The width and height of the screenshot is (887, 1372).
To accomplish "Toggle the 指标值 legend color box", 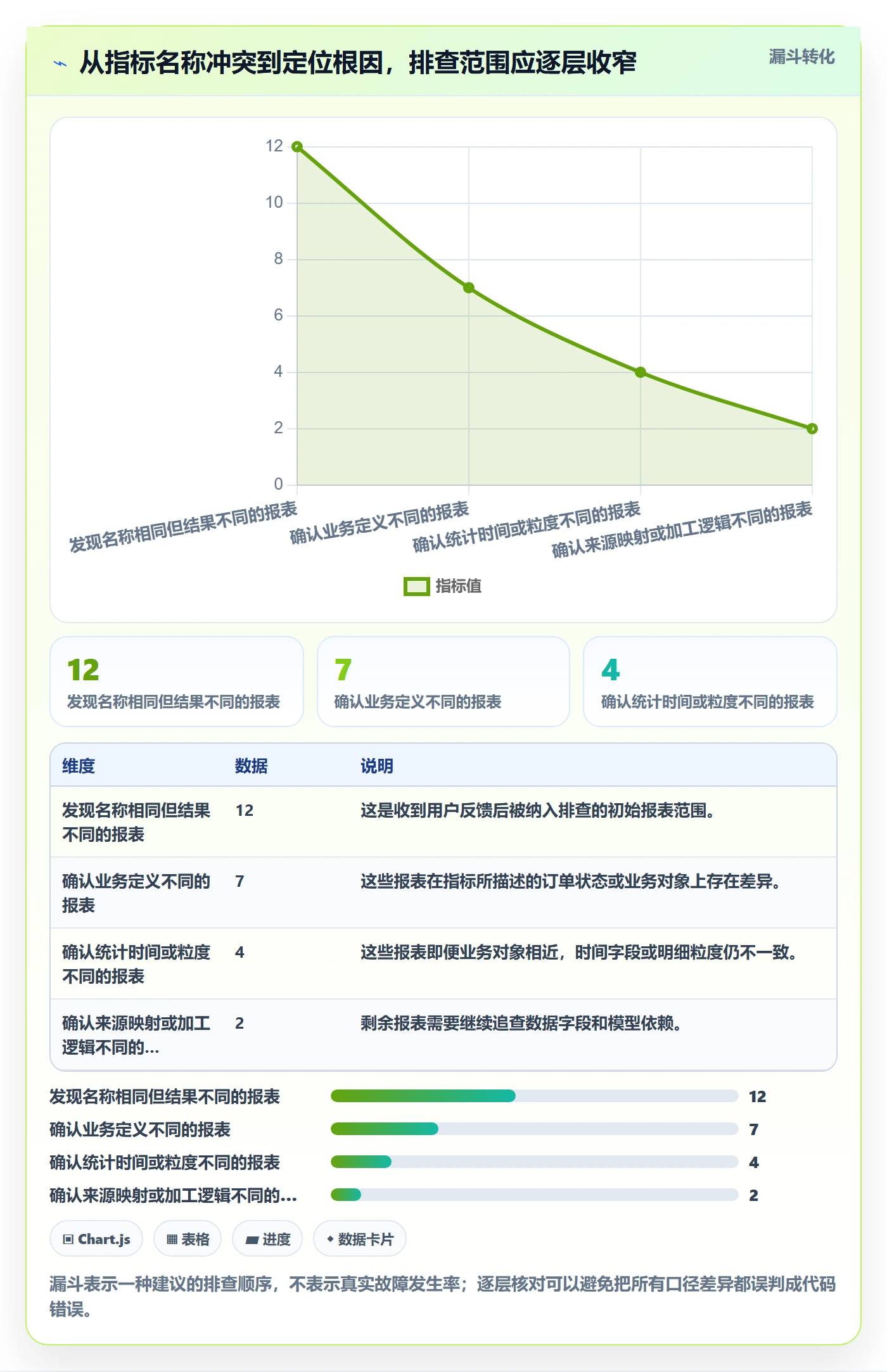I will [416, 587].
